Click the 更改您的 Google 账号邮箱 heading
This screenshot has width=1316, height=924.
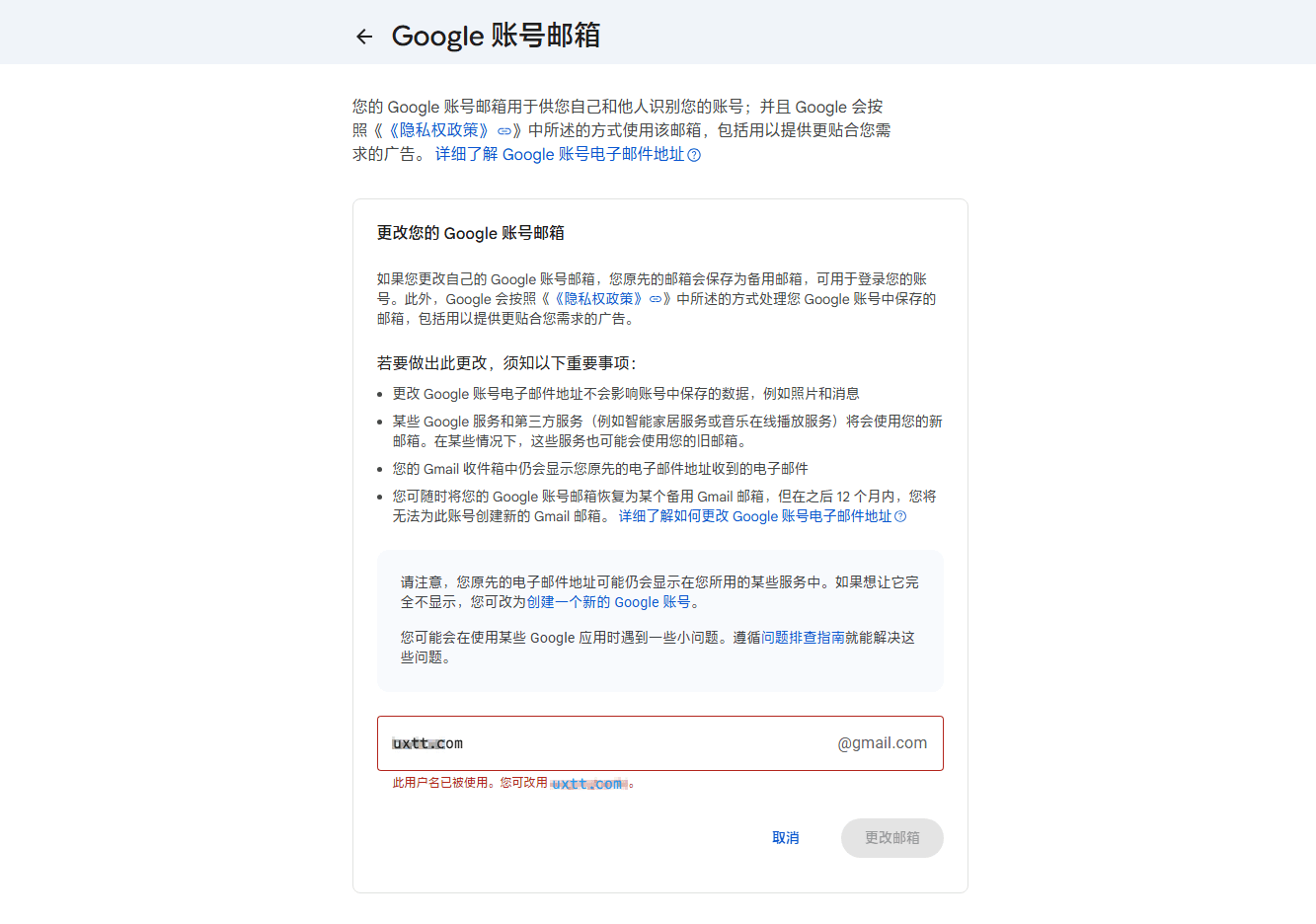point(471,233)
